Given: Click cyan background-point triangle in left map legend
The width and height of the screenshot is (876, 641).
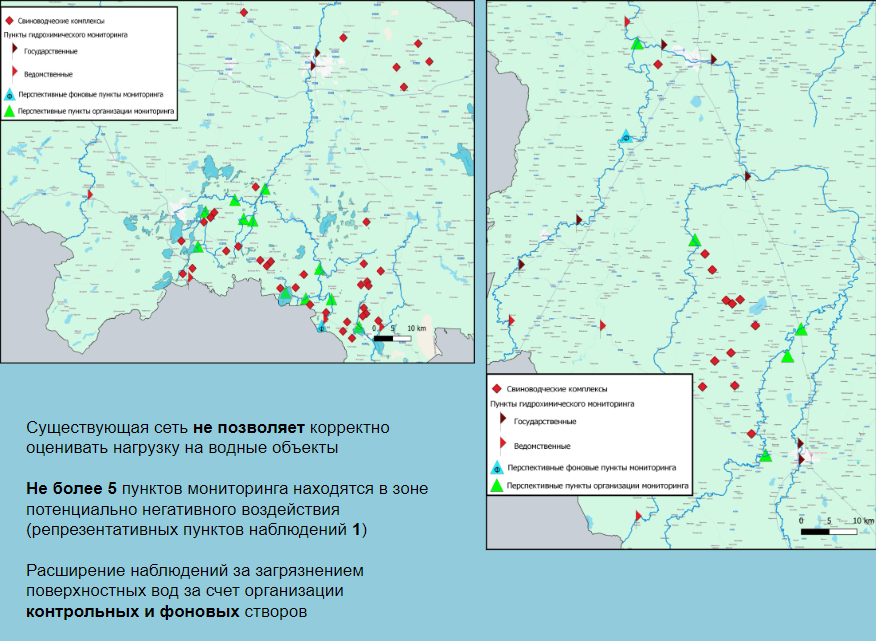Looking at the screenshot, I should point(9,94).
